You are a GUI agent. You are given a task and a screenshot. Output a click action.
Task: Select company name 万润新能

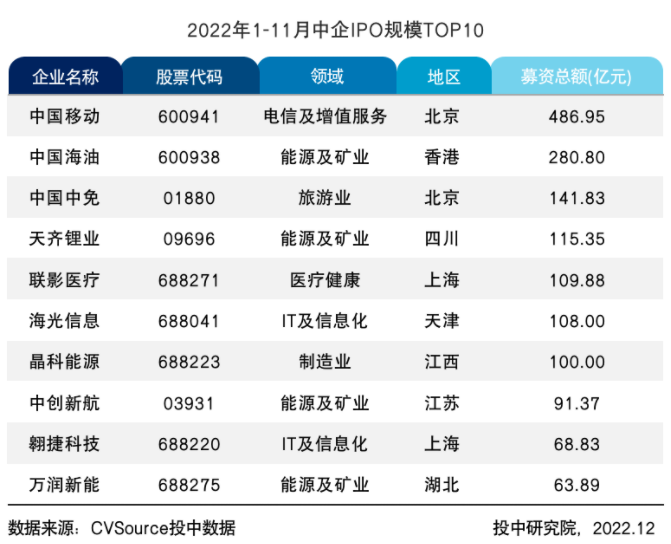65,485
